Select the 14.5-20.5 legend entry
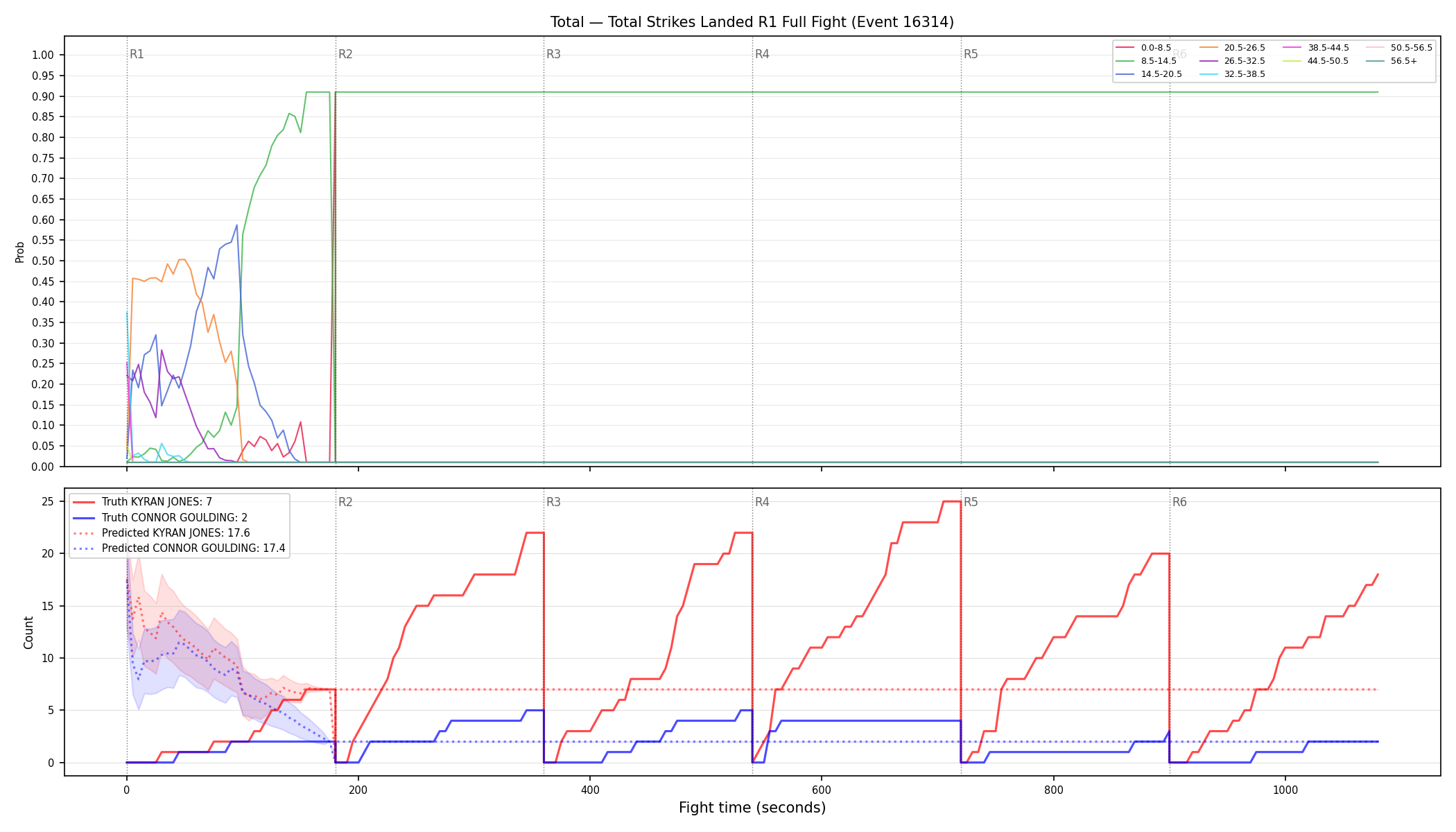 click(1150, 74)
